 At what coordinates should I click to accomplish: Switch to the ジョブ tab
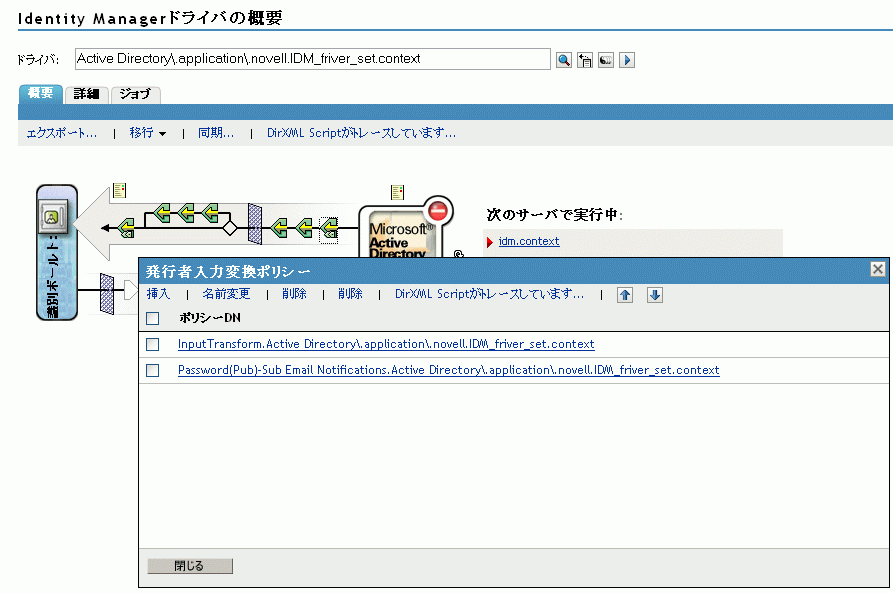[136, 94]
